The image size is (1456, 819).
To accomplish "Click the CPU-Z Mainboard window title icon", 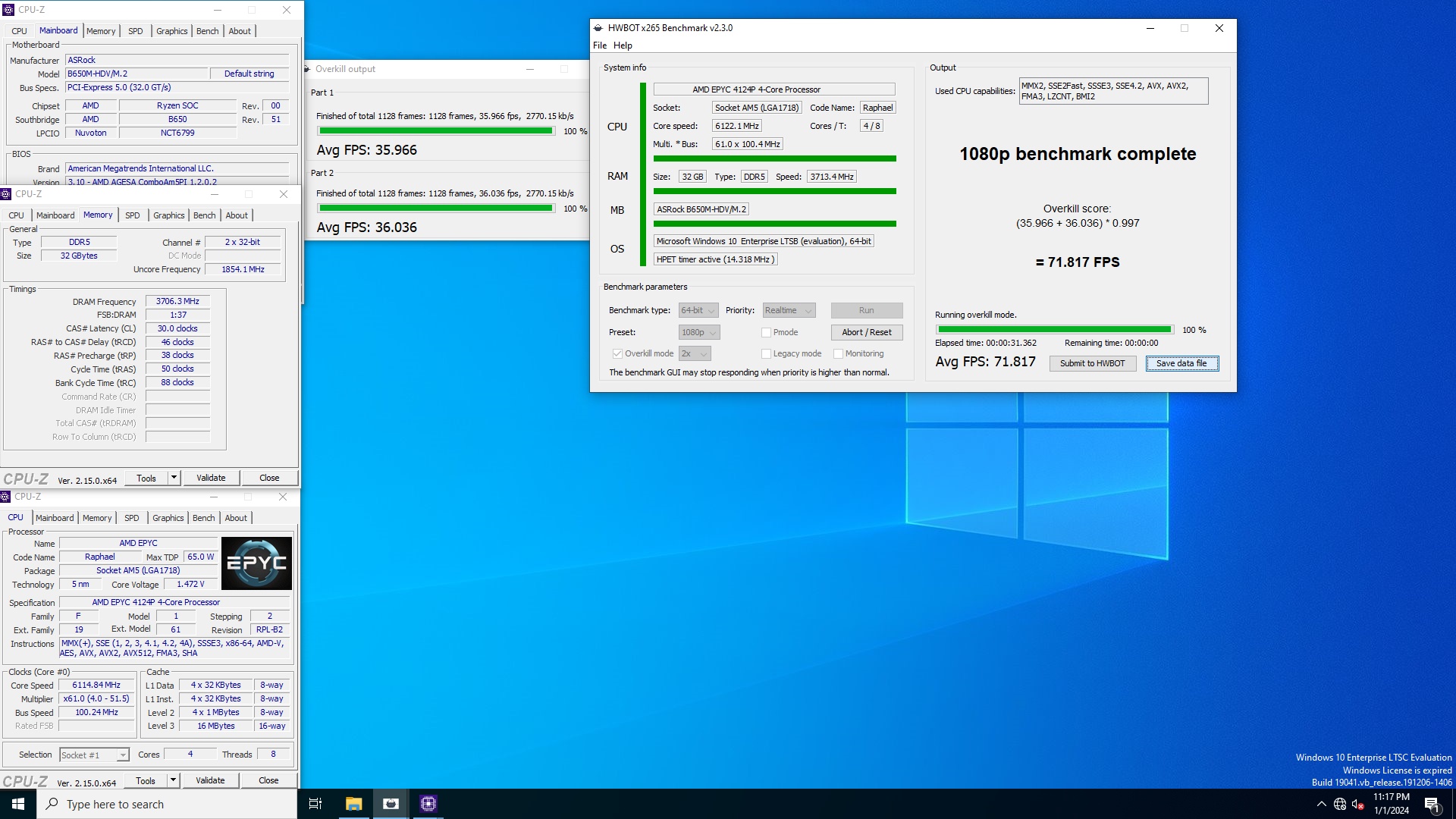I will point(9,10).
